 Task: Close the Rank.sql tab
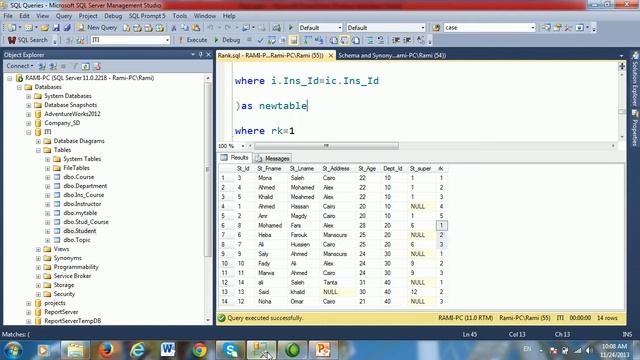[x=331, y=56]
